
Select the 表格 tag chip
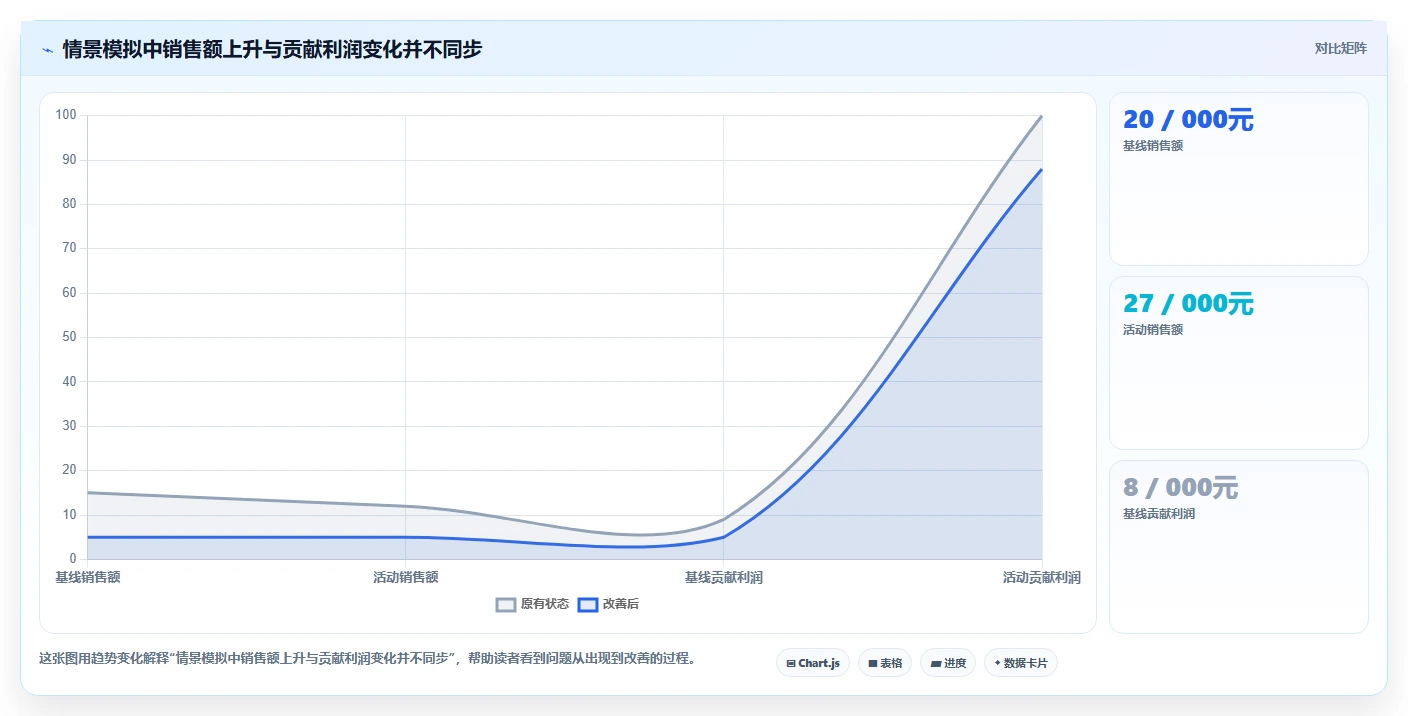[x=885, y=663]
